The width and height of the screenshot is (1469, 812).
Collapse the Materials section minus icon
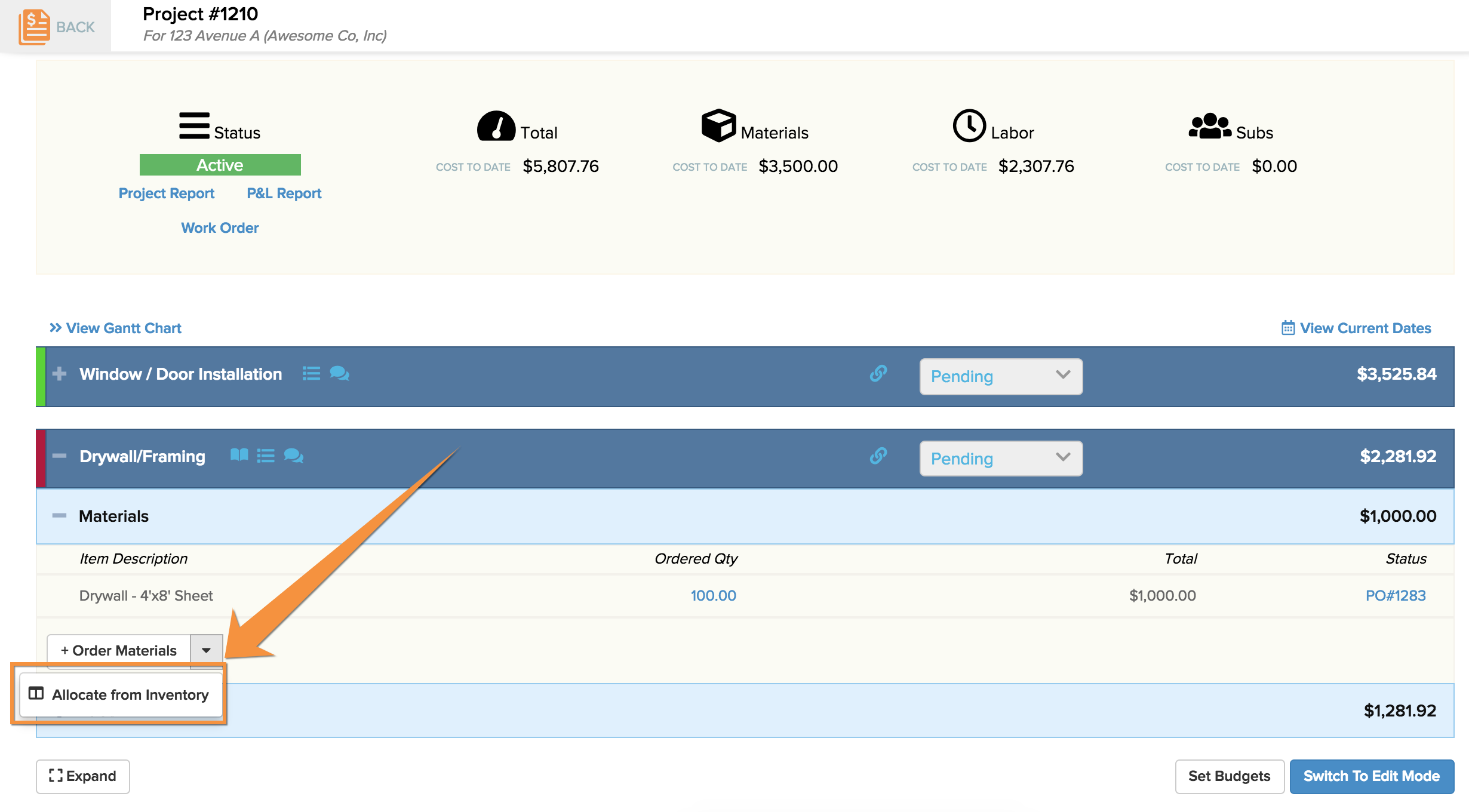(x=59, y=515)
